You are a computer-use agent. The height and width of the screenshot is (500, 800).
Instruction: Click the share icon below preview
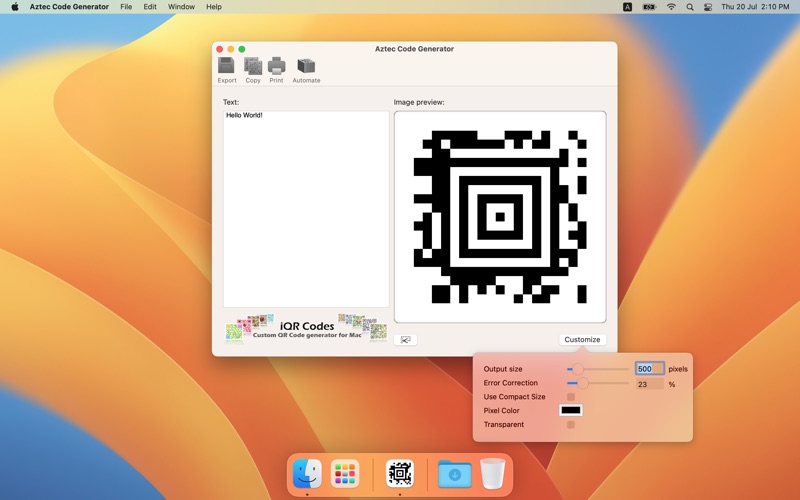pyautogui.click(x=405, y=340)
